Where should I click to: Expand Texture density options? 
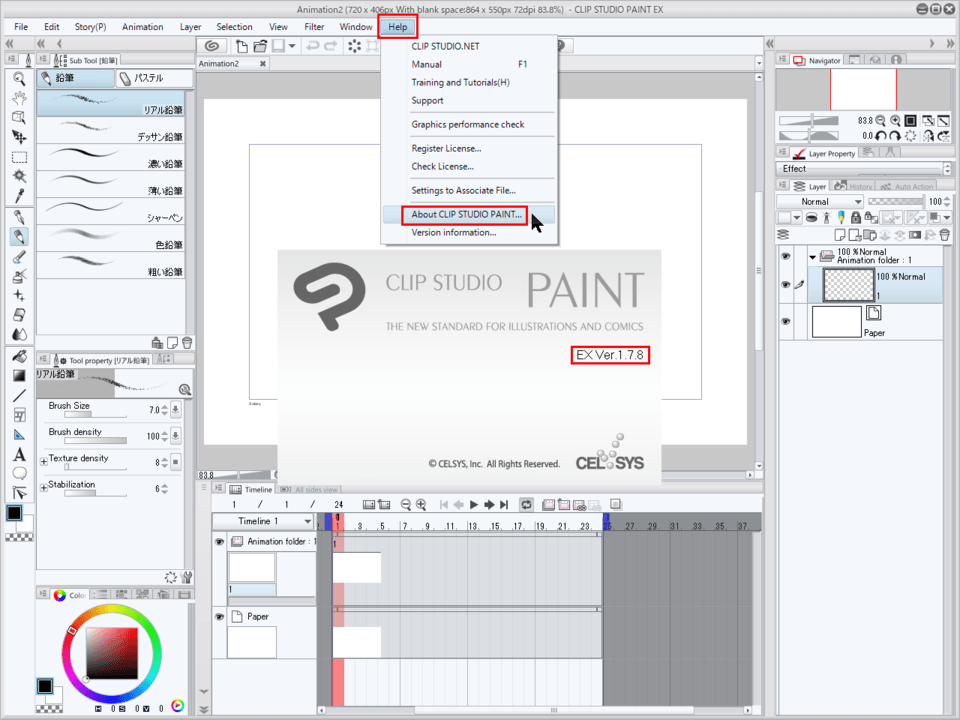click(x=43, y=461)
